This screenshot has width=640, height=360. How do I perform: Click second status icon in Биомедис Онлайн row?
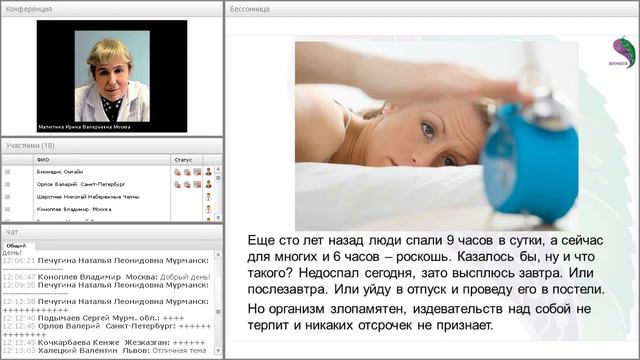tap(187, 172)
